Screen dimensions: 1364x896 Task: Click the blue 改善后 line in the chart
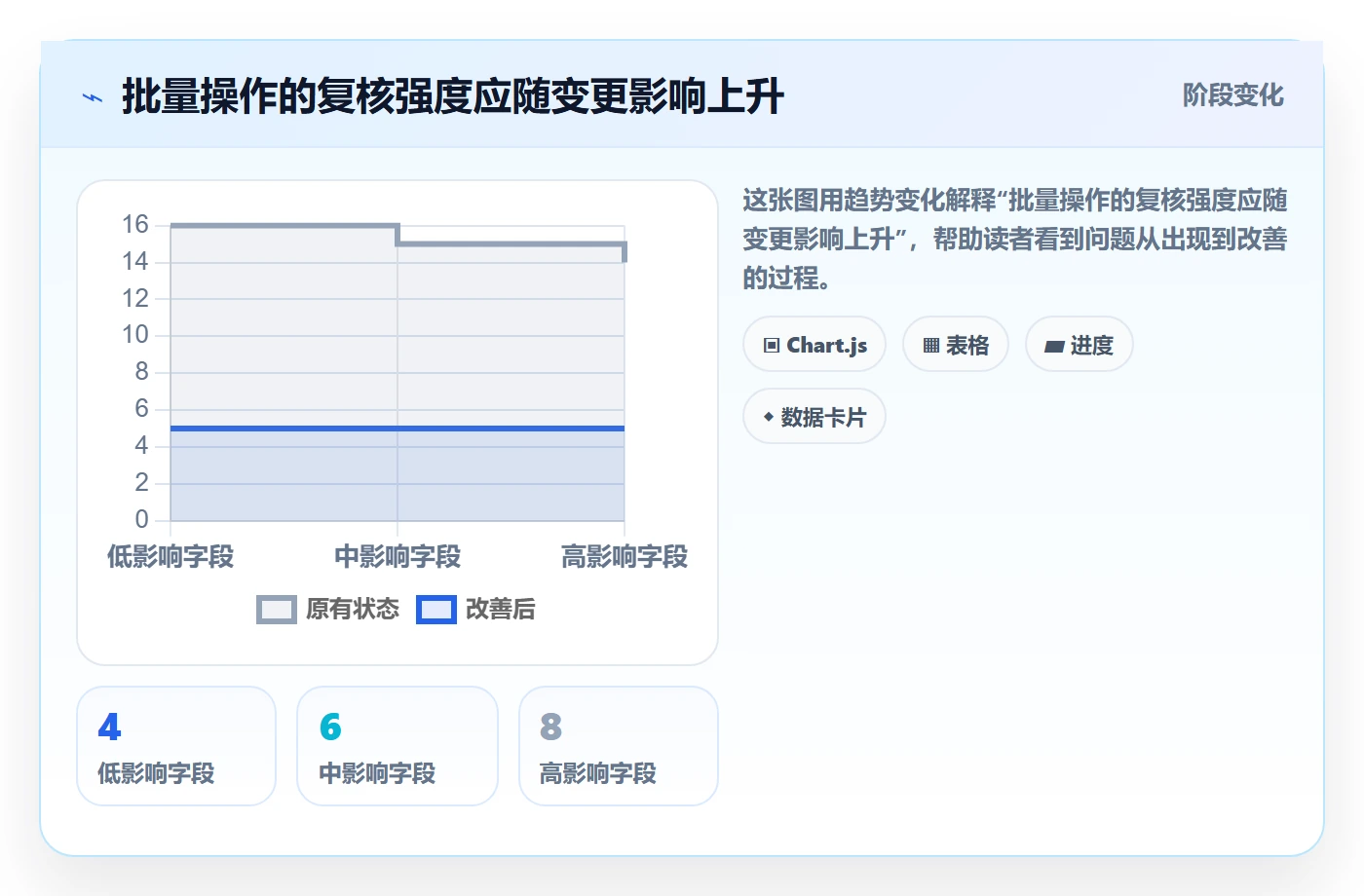[398, 429]
